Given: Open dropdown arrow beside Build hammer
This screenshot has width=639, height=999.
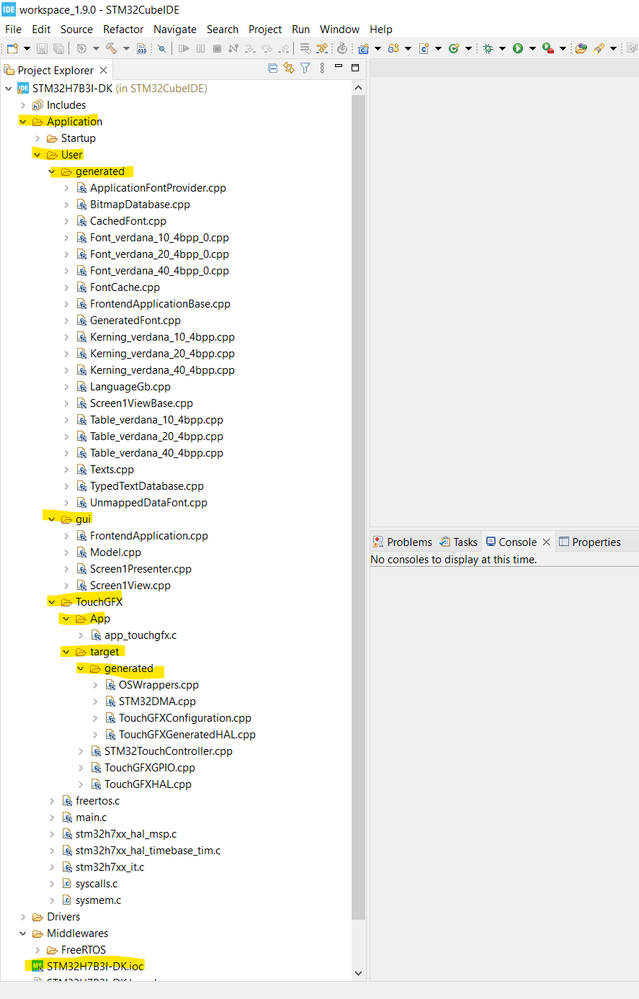Looking at the screenshot, I should click(126, 48).
